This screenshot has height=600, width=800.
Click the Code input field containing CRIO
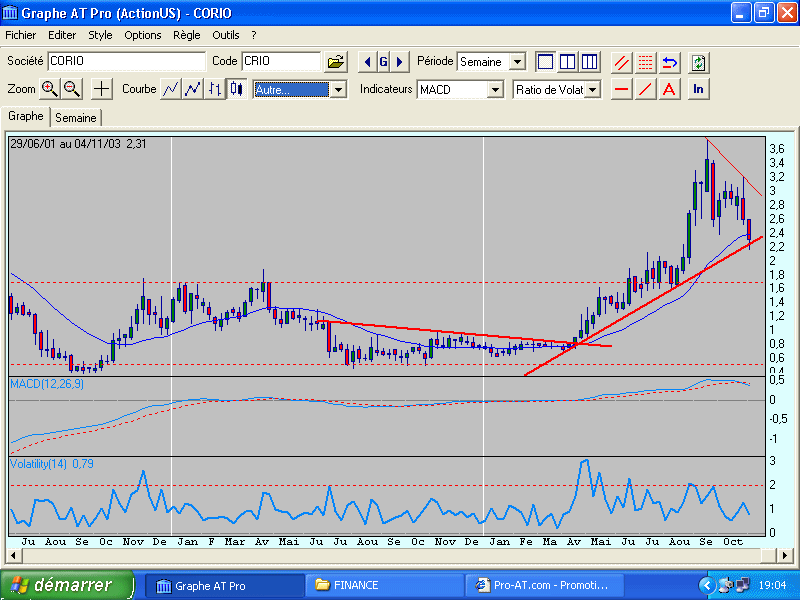[281, 61]
